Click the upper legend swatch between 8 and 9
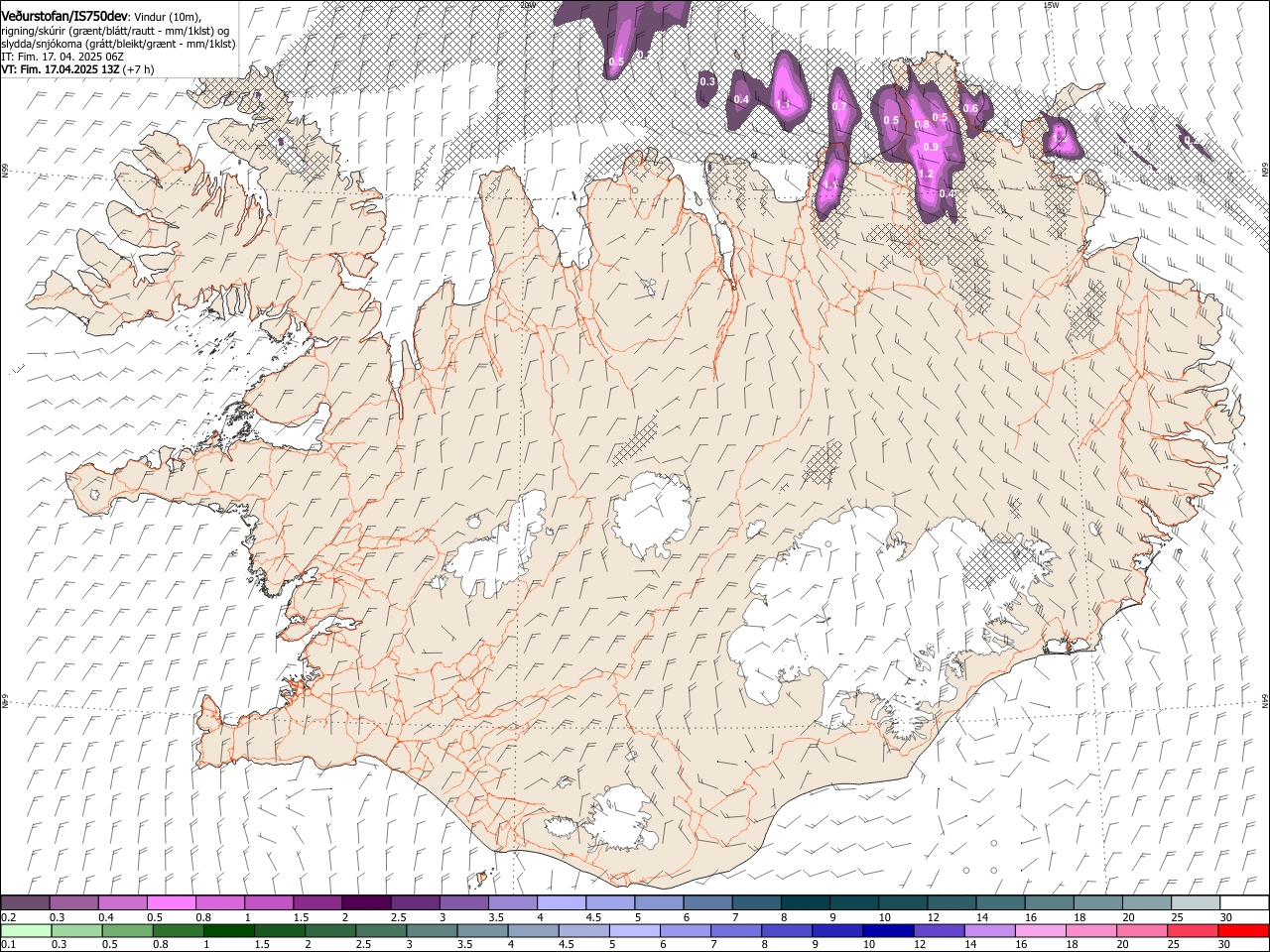This screenshot has width=1270, height=952. click(x=805, y=903)
